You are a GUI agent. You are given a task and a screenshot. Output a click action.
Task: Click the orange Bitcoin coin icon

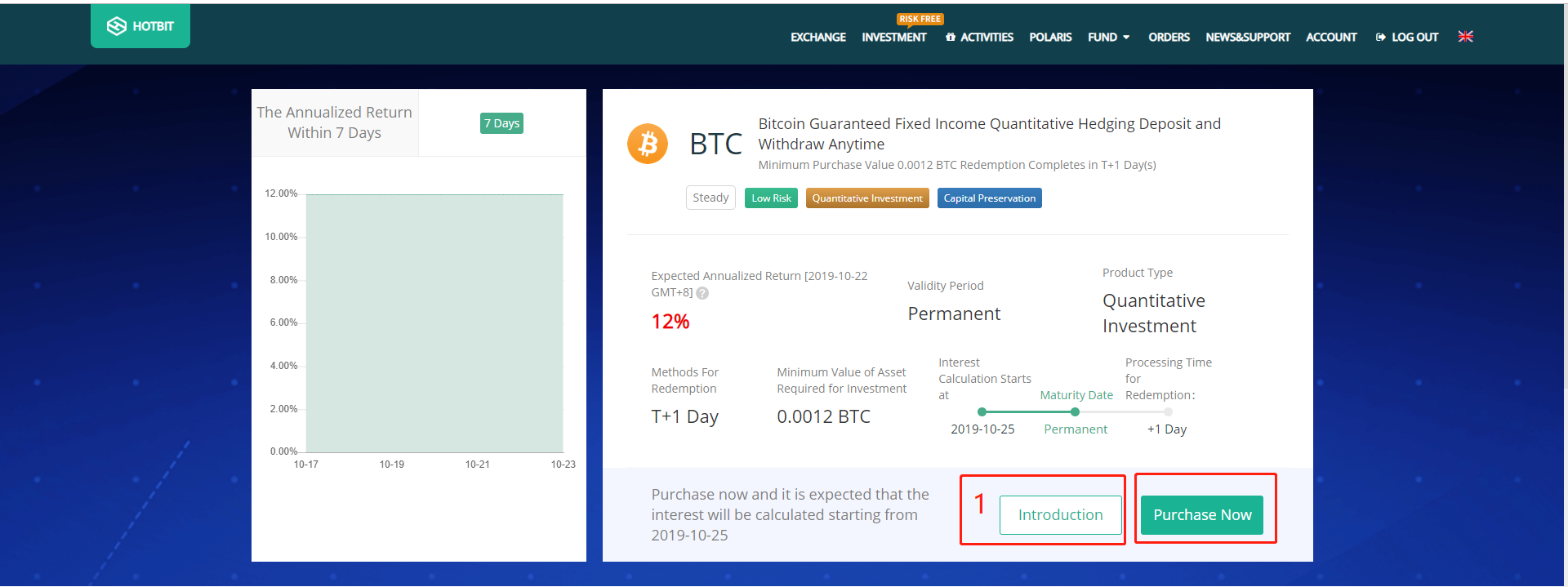pos(647,144)
